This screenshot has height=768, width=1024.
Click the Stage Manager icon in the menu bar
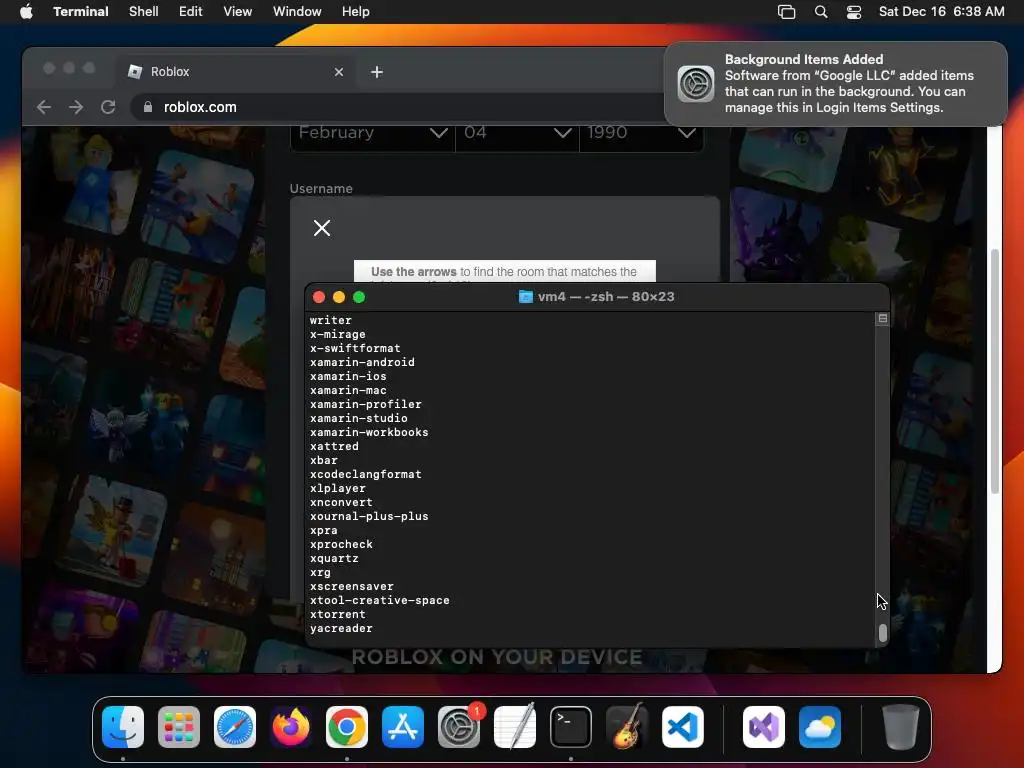tap(786, 12)
